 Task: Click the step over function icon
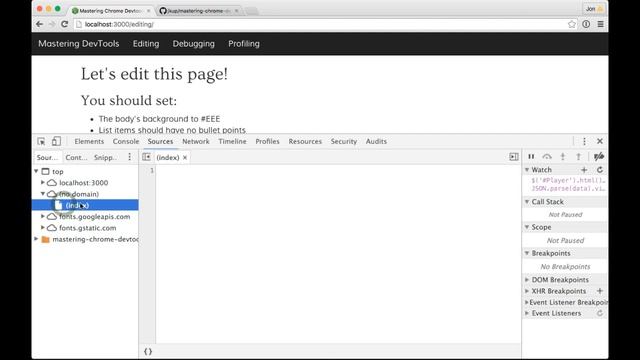click(547, 157)
